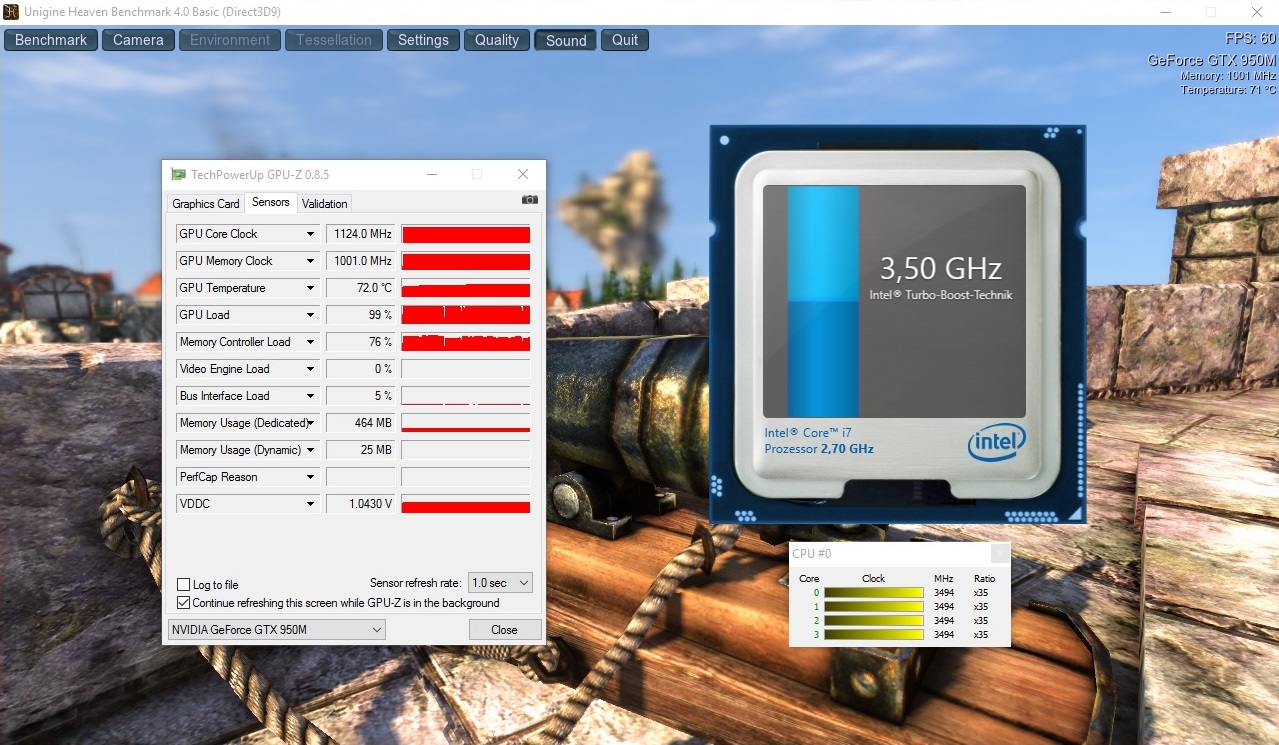
Task: Click the Core 3 clock bar
Action: point(873,635)
